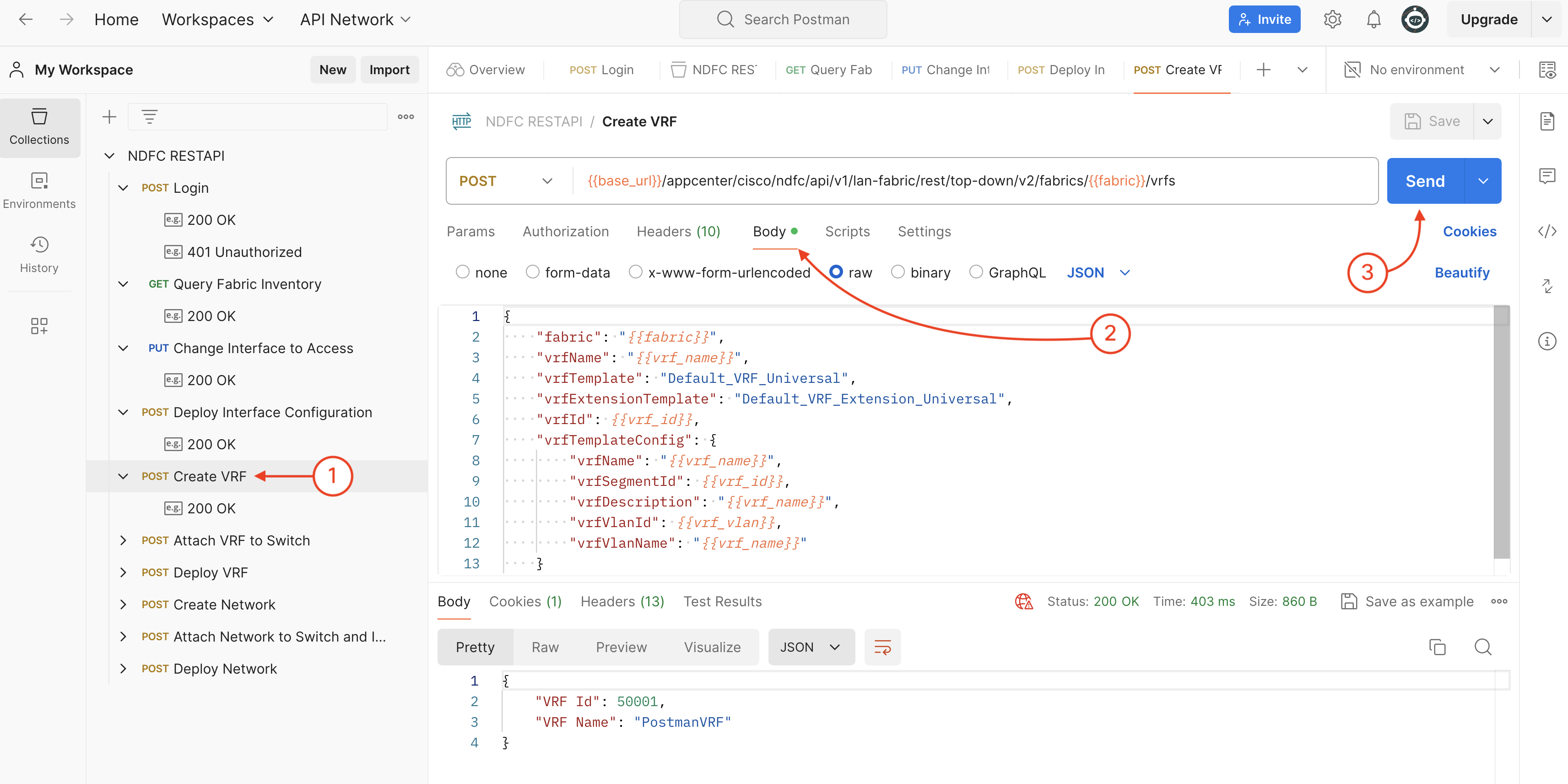Image resolution: width=1568 pixels, height=784 pixels.
Task: Click the Send button
Action: click(1425, 181)
